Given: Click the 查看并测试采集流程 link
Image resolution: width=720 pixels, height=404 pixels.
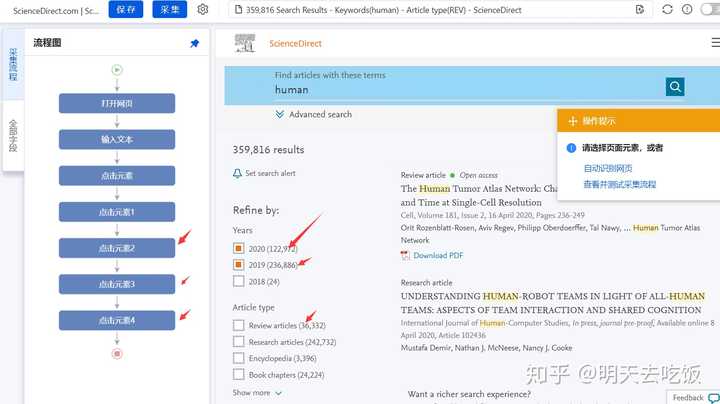Looking at the screenshot, I should 619,185.
